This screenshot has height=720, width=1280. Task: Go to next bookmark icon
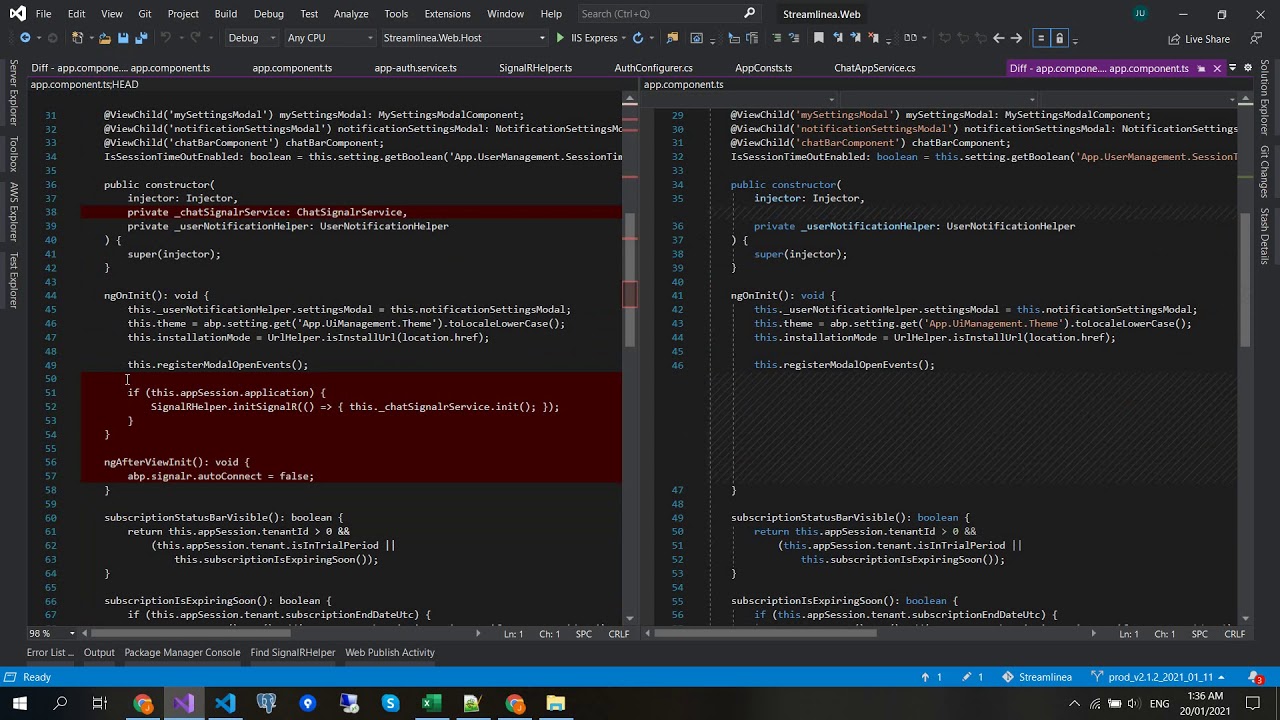[856, 38]
